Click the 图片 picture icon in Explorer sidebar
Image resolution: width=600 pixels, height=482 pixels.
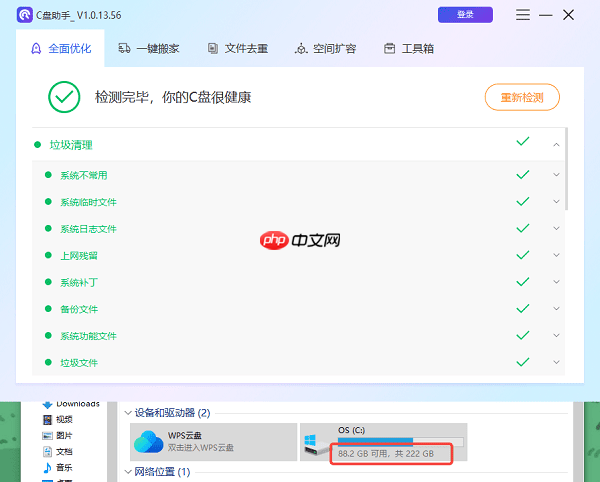[x=47, y=435]
